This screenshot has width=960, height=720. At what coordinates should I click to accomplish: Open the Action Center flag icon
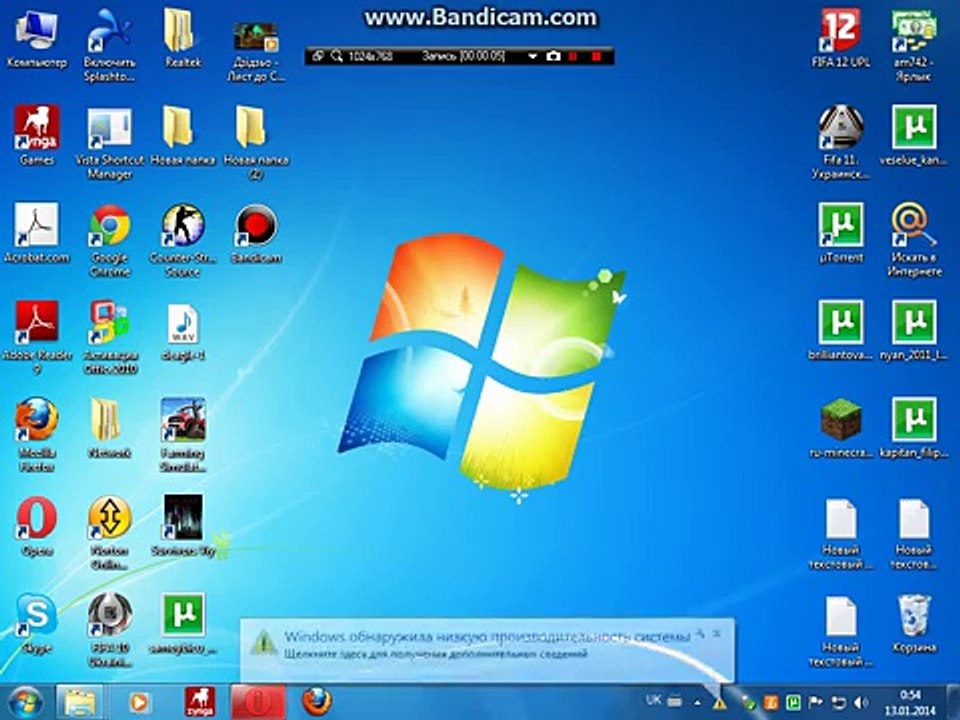(x=816, y=702)
